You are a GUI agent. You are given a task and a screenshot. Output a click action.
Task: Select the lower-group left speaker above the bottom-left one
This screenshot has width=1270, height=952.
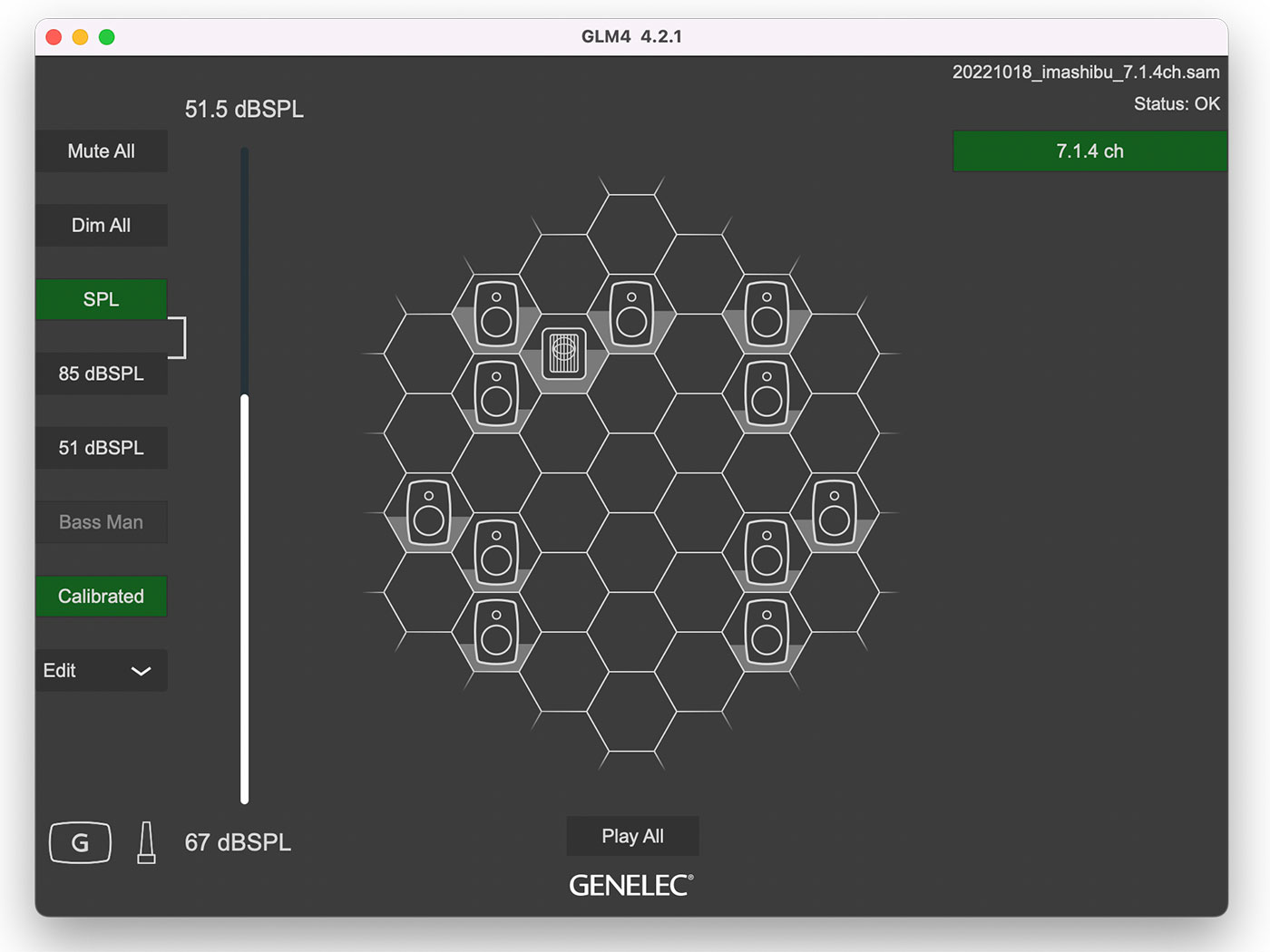496,553
